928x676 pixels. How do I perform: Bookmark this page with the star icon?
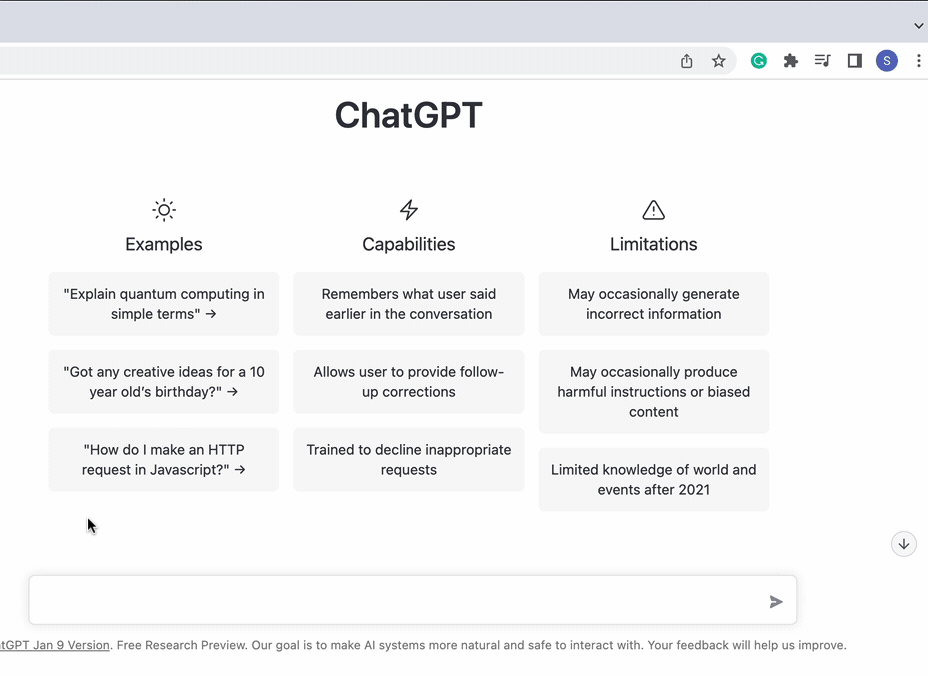tap(718, 61)
